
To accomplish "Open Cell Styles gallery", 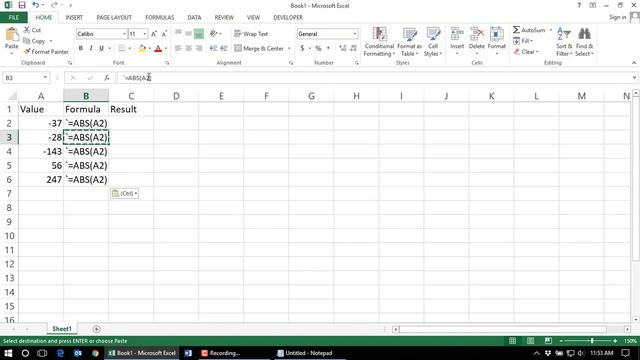I will (x=433, y=42).
